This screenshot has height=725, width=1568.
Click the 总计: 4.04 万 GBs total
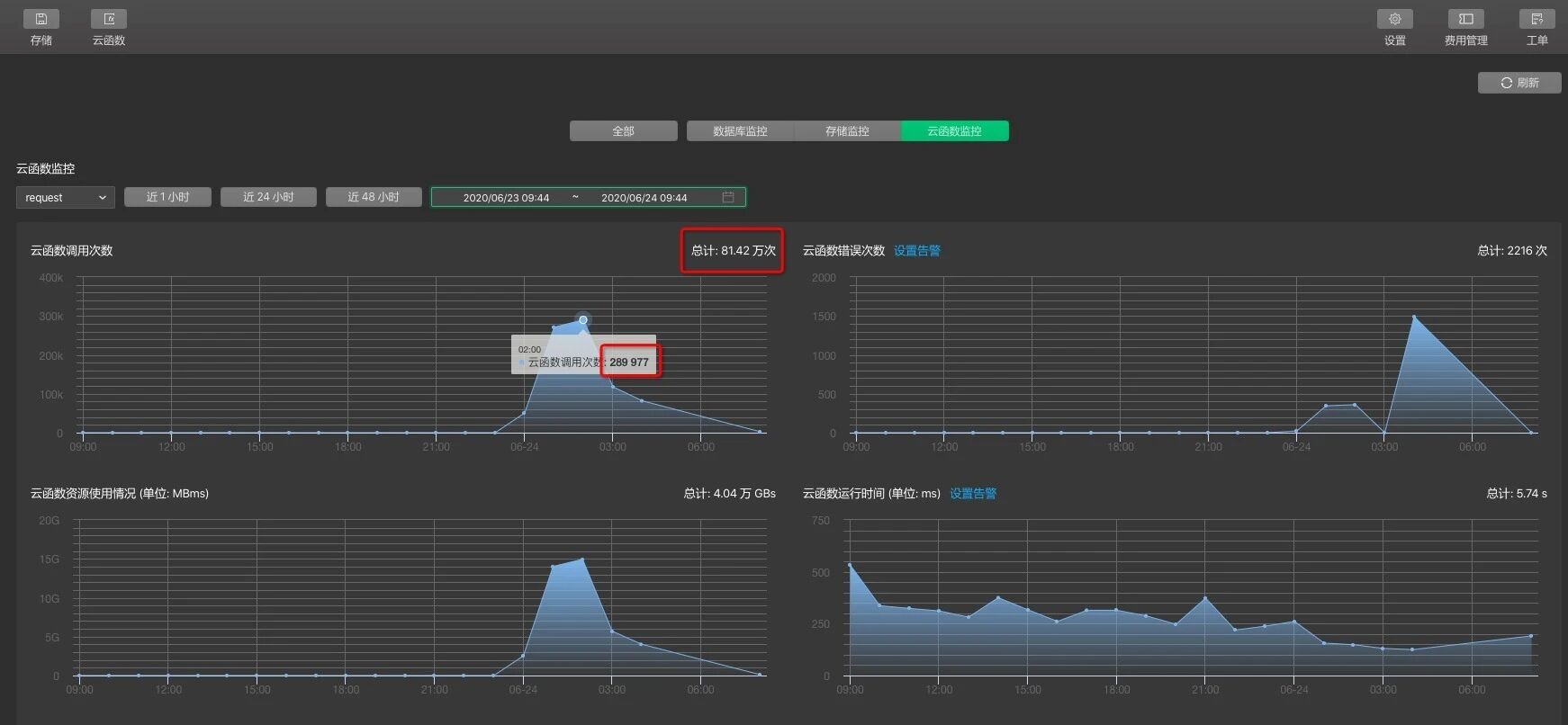coord(729,494)
